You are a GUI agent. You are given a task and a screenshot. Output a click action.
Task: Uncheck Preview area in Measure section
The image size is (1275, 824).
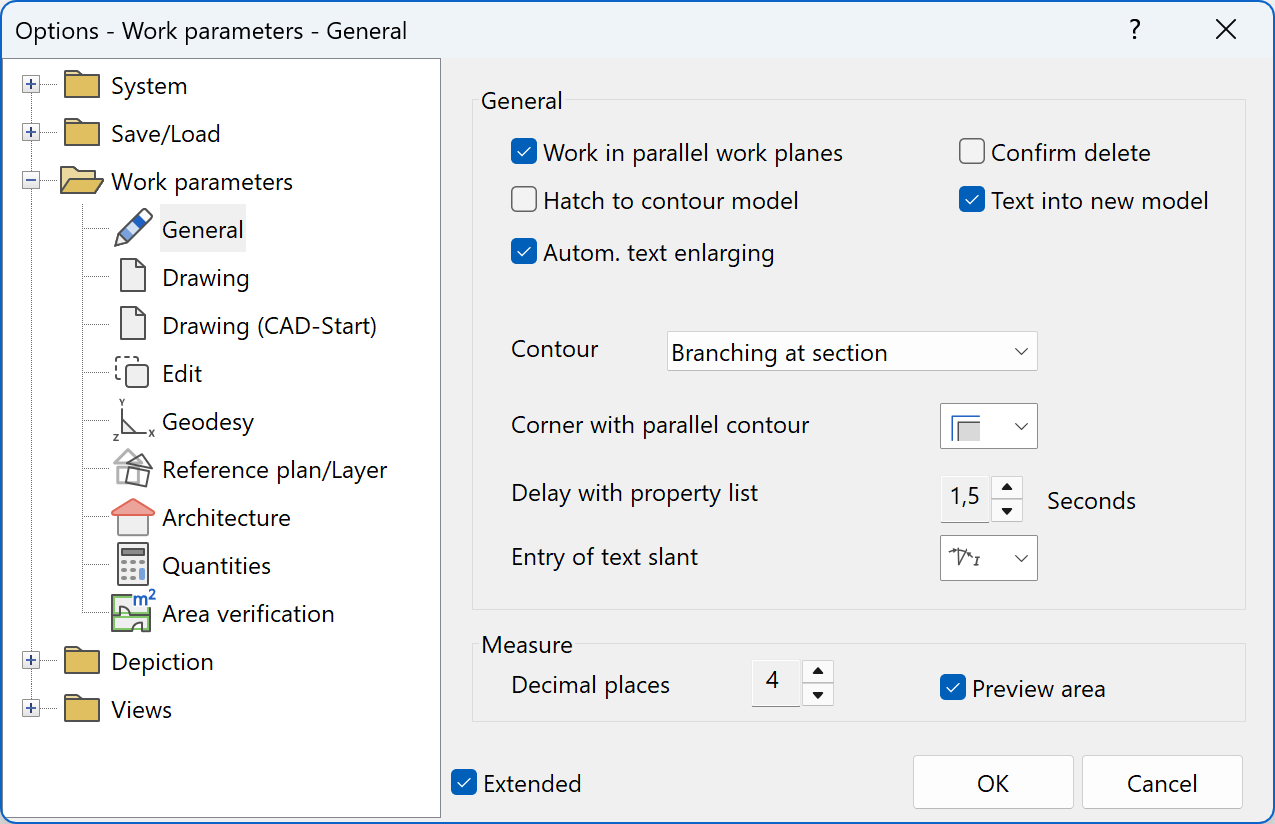coord(952,688)
